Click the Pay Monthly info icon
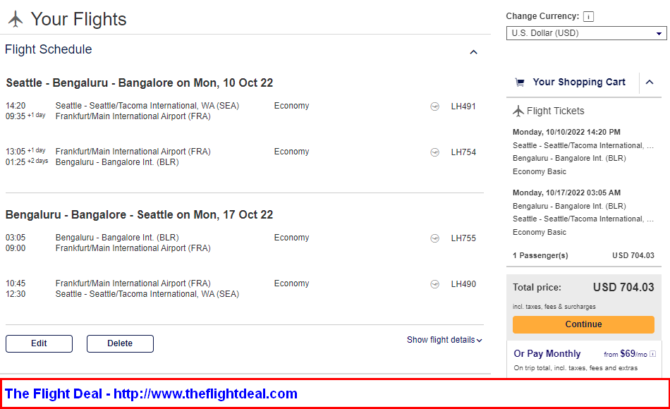This screenshot has height=409, width=670. (x=652, y=354)
